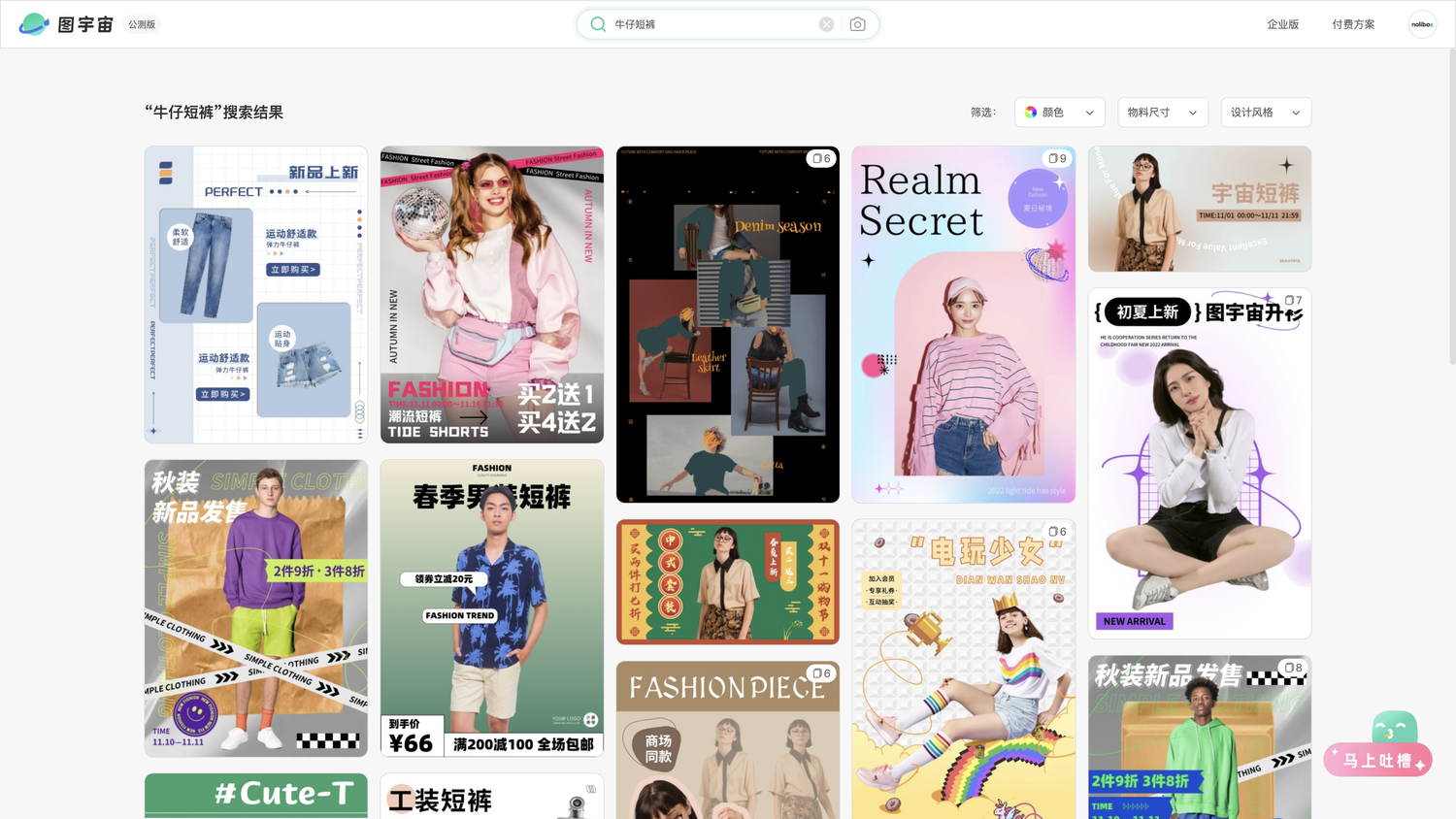The height and width of the screenshot is (819, 1456).
Task: Click the nolibox user avatar
Action: point(1422,24)
